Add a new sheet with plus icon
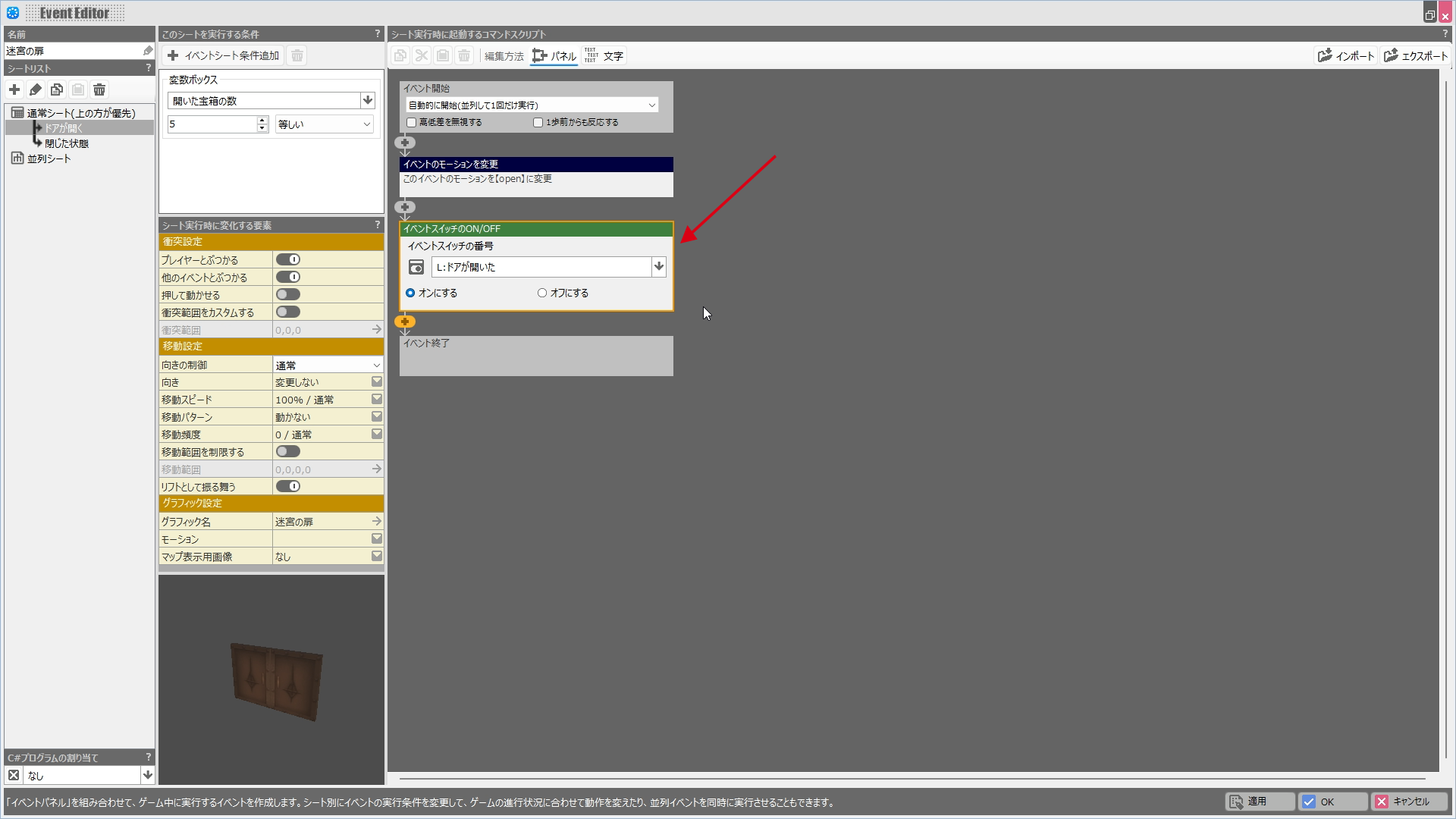The height and width of the screenshot is (819, 1456). (x=14, y=89)
